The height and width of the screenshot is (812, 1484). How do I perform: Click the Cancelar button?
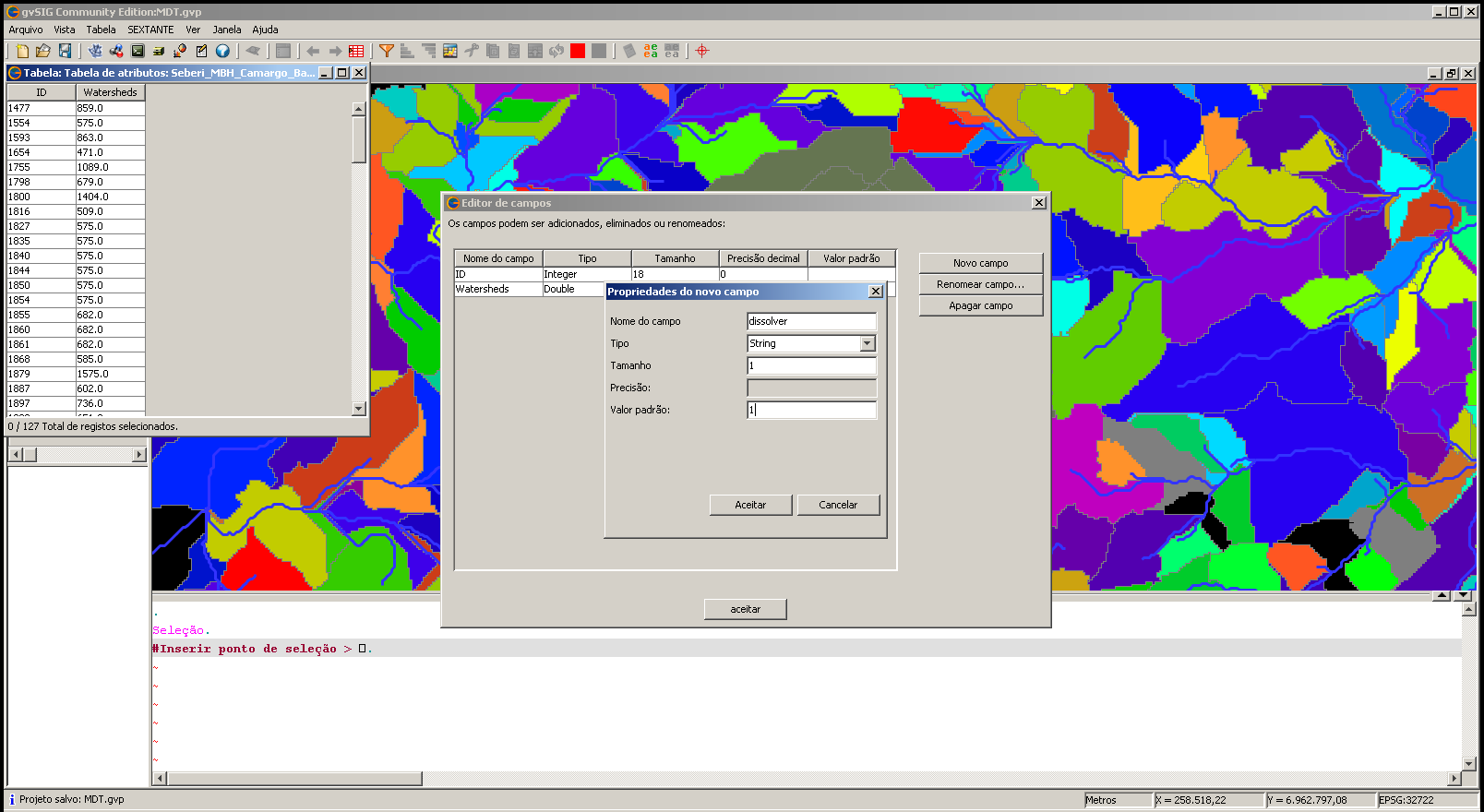pyautogui.click(x=838, y=505)
